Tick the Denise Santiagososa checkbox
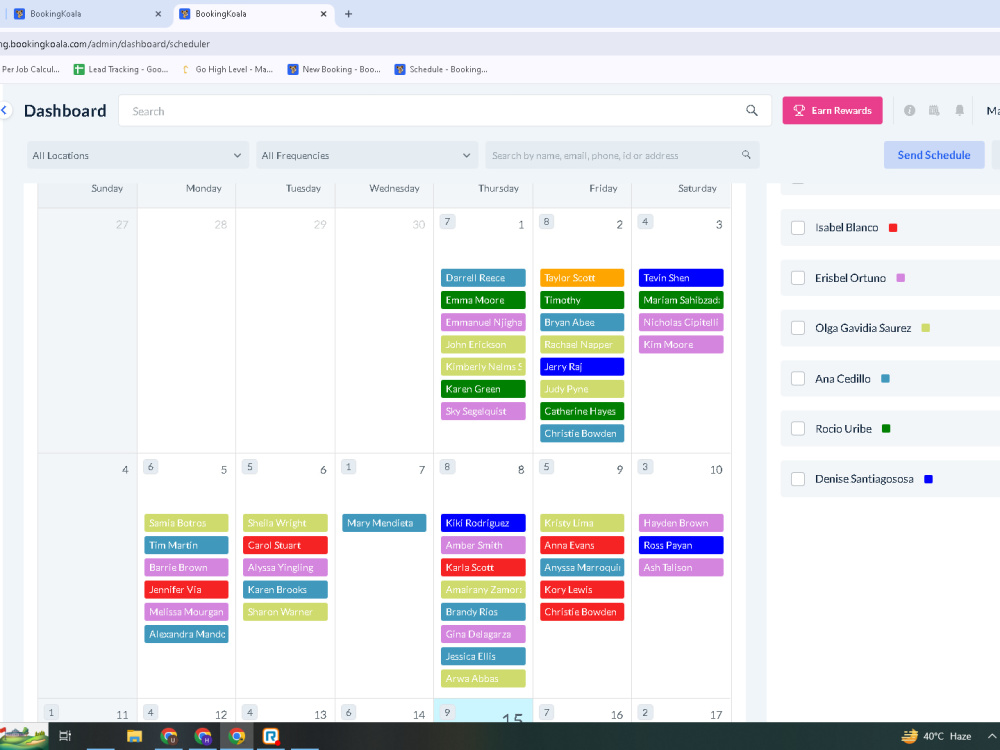1000x750 pixels. [798, 479]
